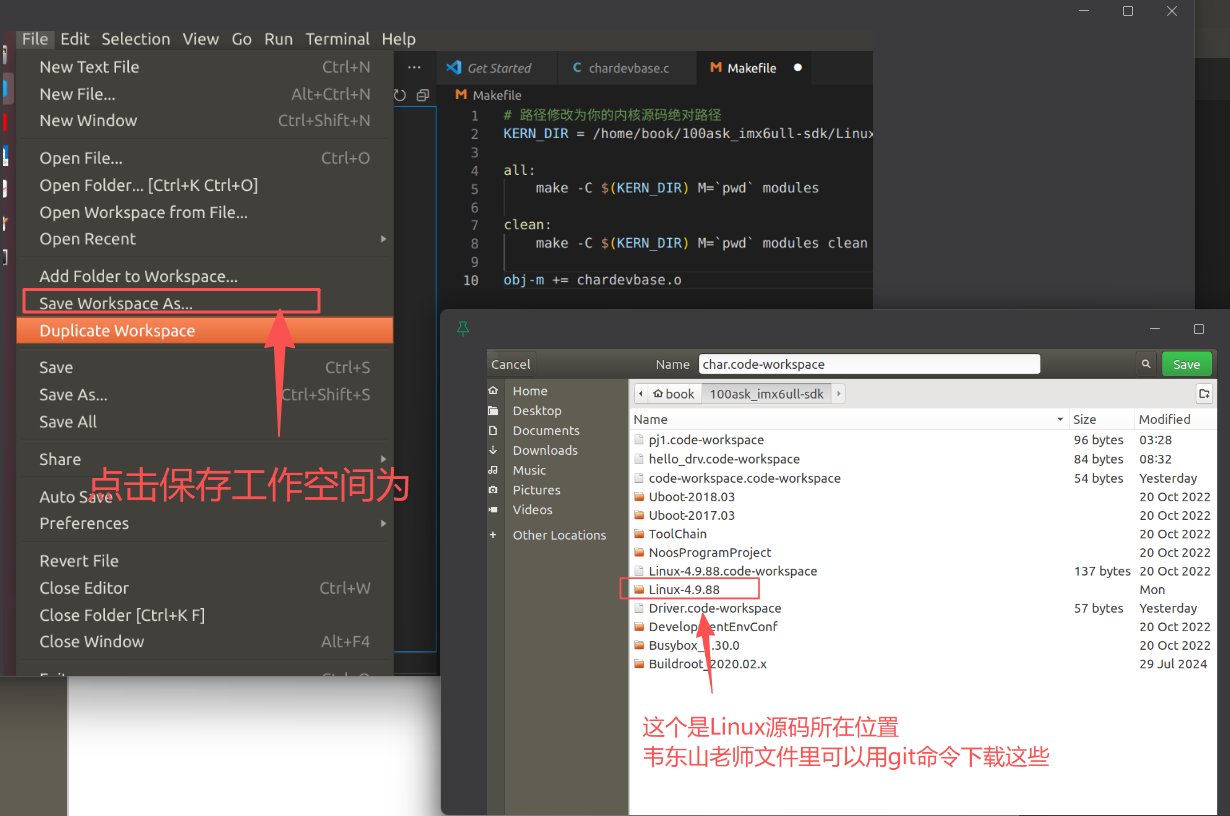Open the Selection menu
This screenshot has width=1230, height=816.
coord(136,39)
